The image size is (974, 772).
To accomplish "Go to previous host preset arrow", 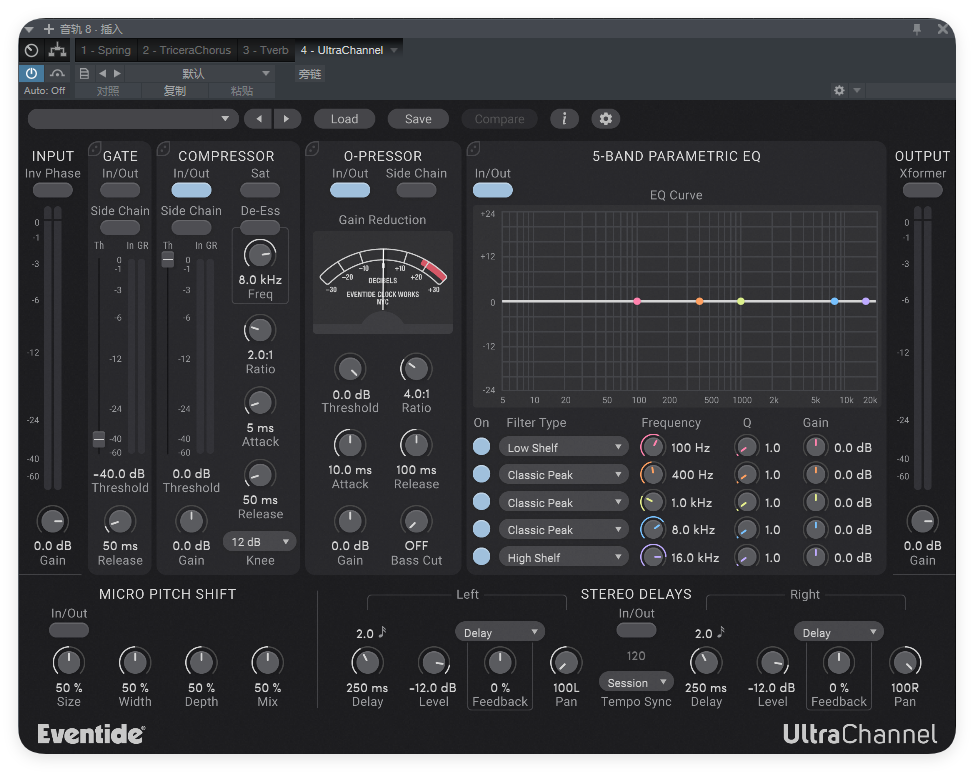I will click(x=102, y=73).
